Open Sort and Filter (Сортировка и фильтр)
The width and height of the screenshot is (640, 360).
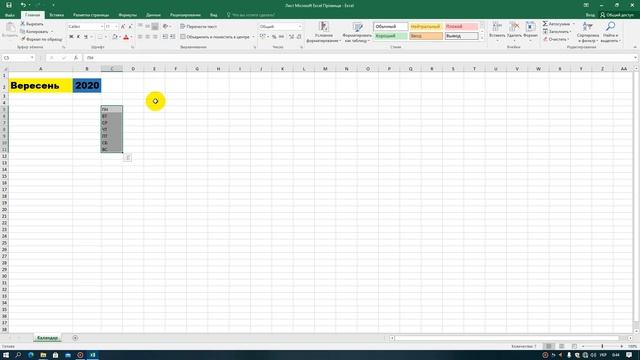588,32
